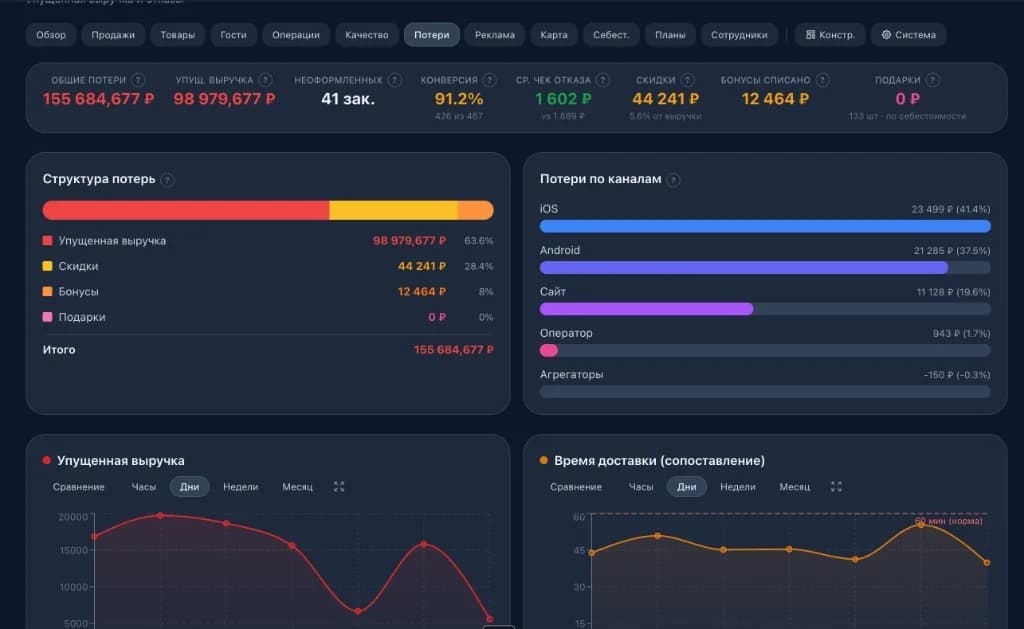Click red segment of loss structure bar

(x=186, y=210)
